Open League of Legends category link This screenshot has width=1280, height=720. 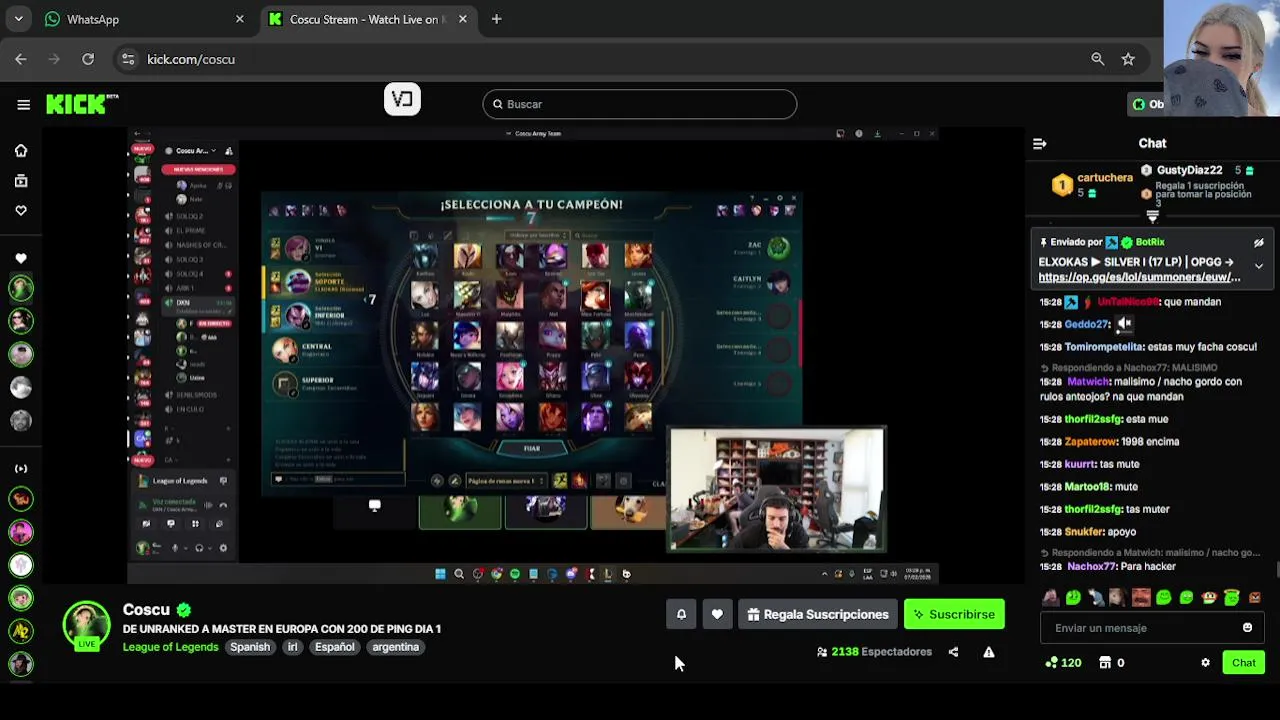(x=170, y=647)
